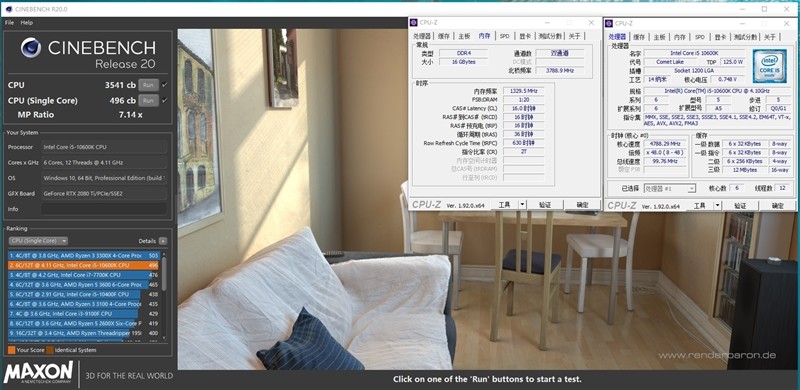Screen dimensions: 800x390
Task: Click the CPU-Z title bar icon of processor window
Action: tap(610, 23)
